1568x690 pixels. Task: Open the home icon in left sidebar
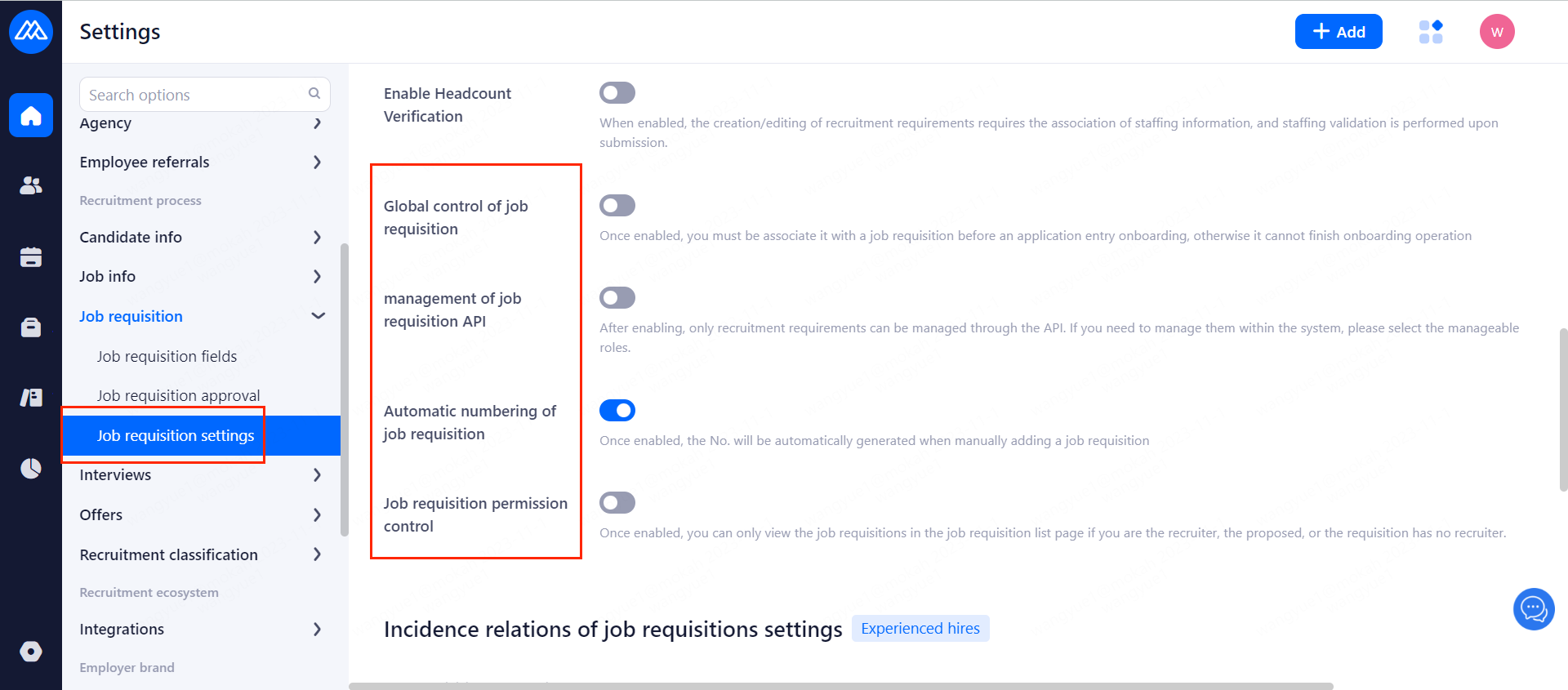(31, 115)
